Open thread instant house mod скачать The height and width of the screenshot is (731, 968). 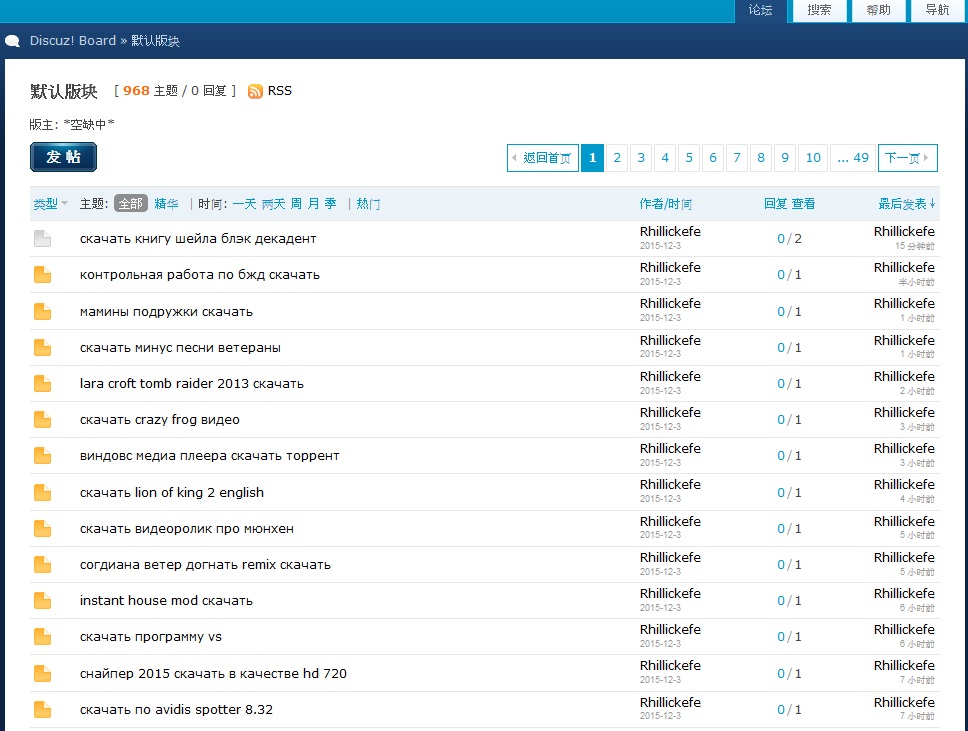(166, 600)
